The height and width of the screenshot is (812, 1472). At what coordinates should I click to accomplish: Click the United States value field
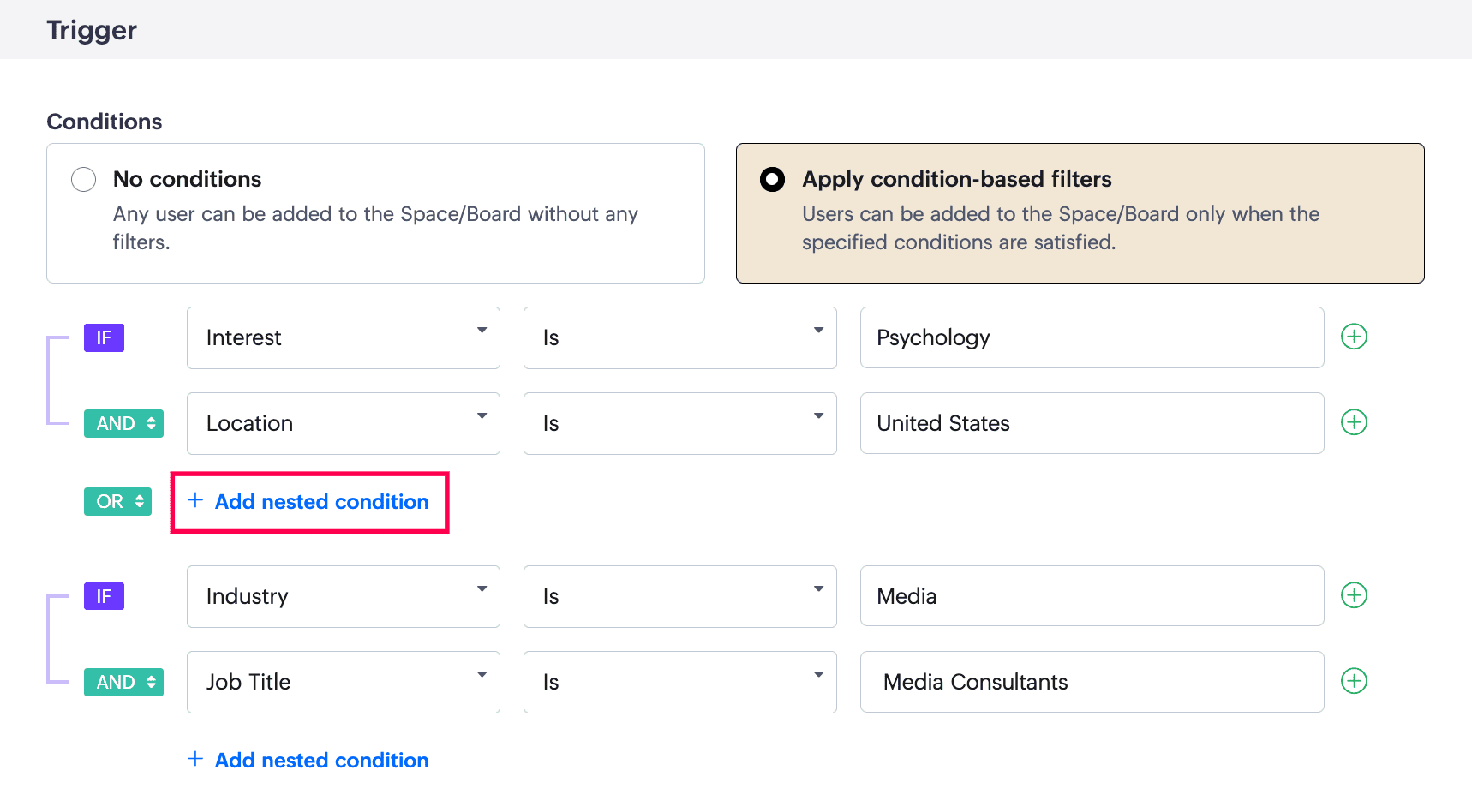[1092, 423]
